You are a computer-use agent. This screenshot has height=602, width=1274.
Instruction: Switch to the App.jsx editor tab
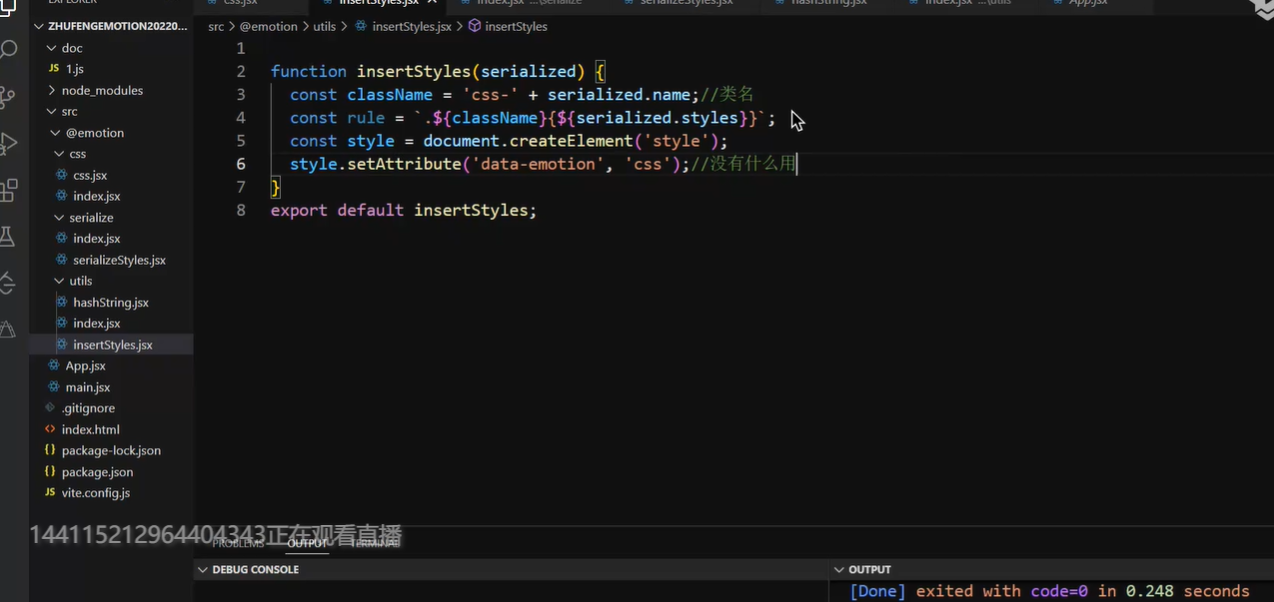coord(1087,3)
